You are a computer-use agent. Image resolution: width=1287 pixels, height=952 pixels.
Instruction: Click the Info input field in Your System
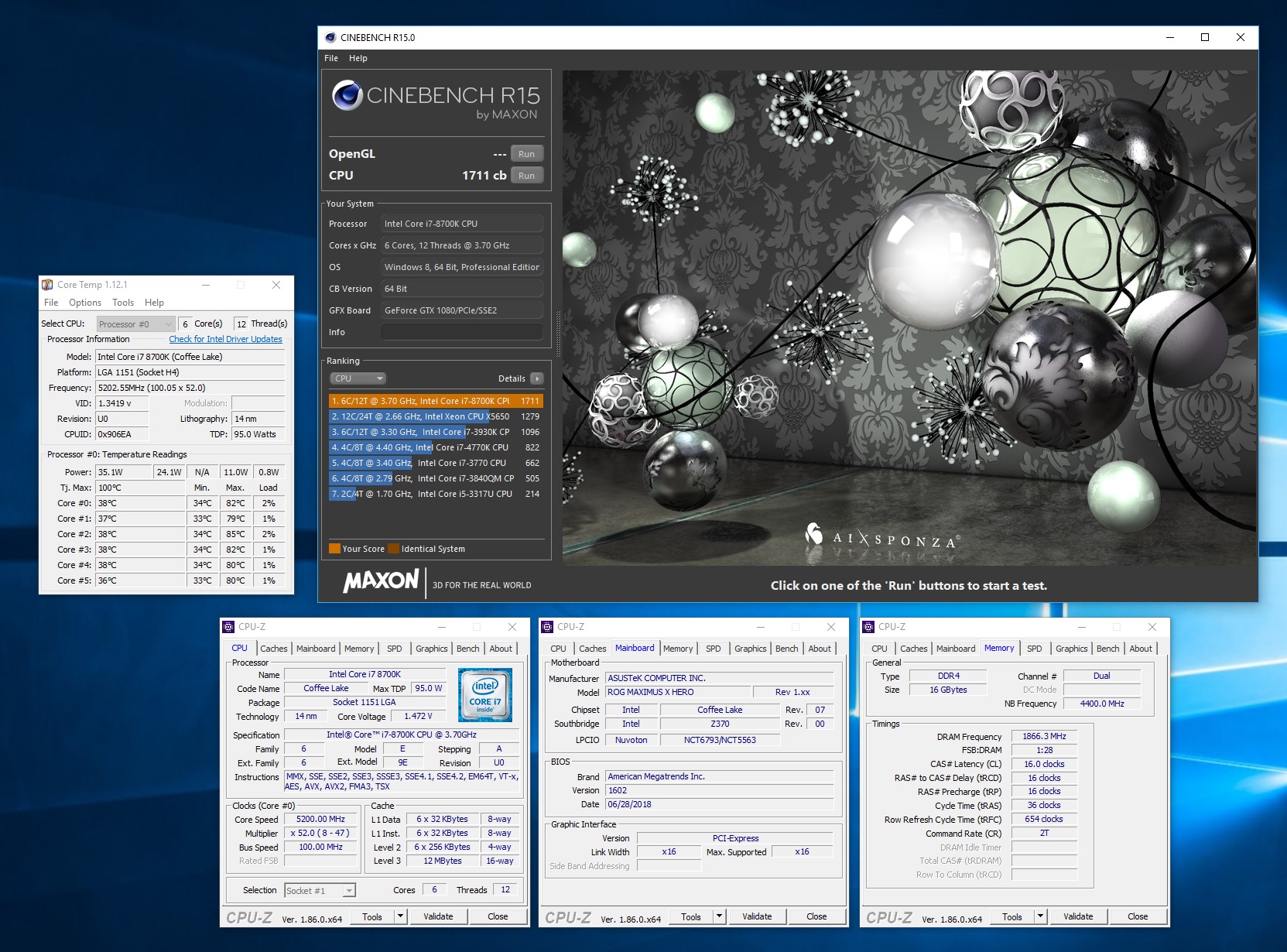click(461, 332)
